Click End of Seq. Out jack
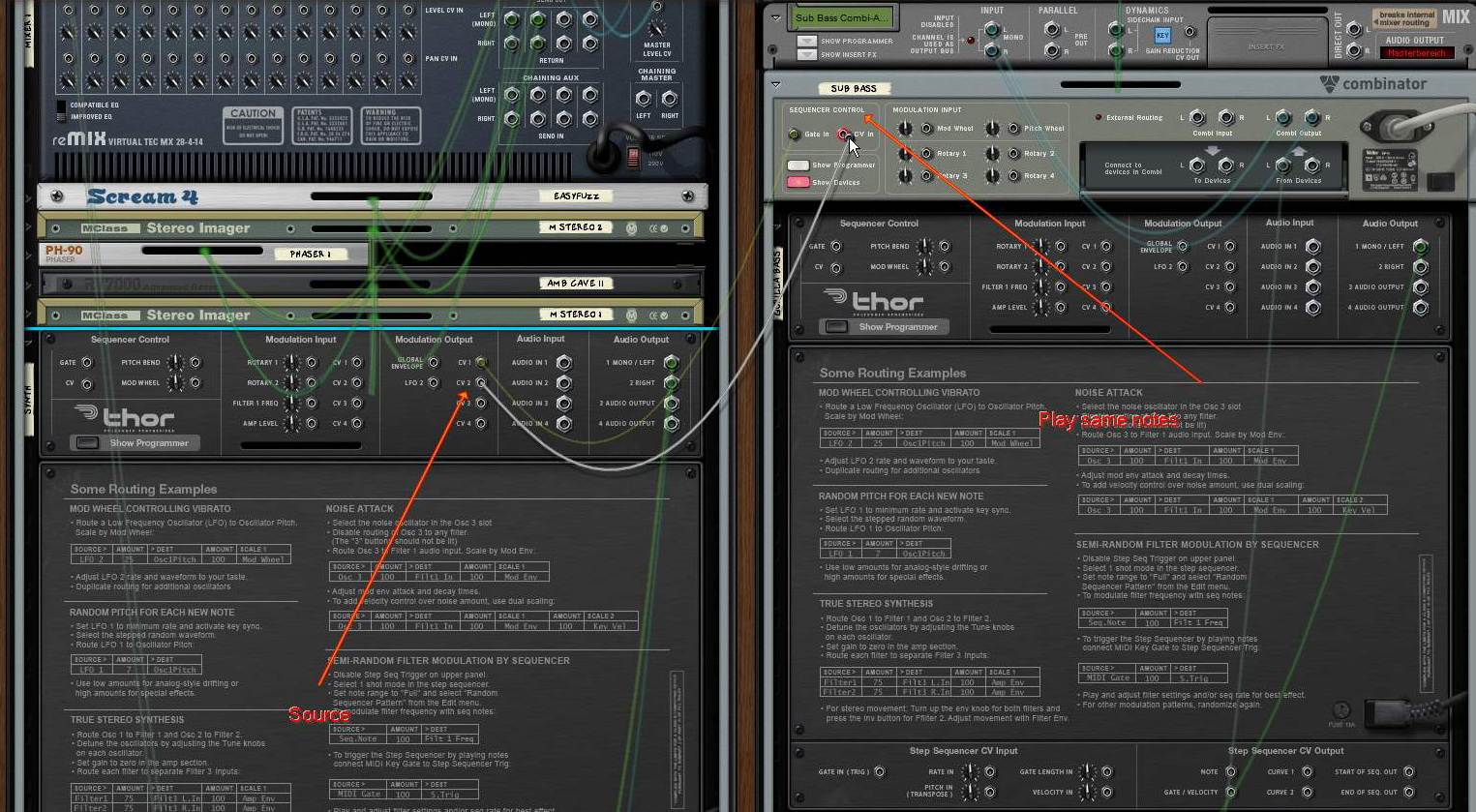The width and height of the screenshot is (1476, 812). 1408,792
